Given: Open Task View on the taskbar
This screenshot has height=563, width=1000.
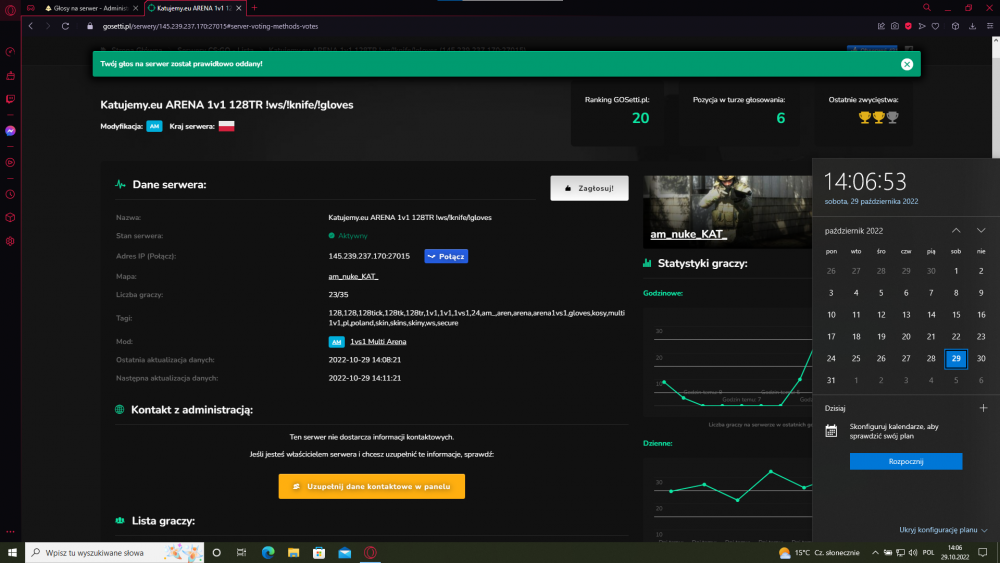Looking at the screenshot, I should pos(241,553).
